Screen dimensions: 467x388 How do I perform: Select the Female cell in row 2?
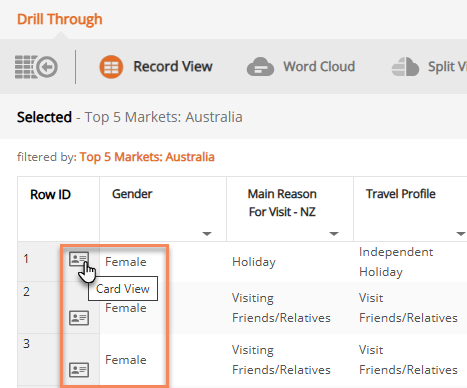(126, 308)
